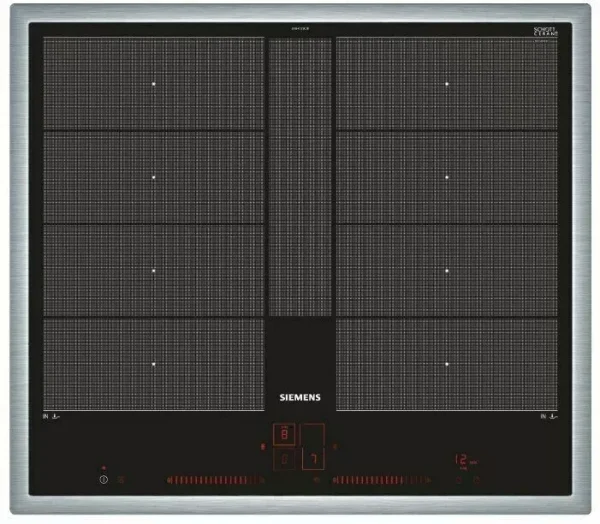The image size is (600, 524).
Task: Tap the first timer symbol below 12 min
Action: coord(459,480)
